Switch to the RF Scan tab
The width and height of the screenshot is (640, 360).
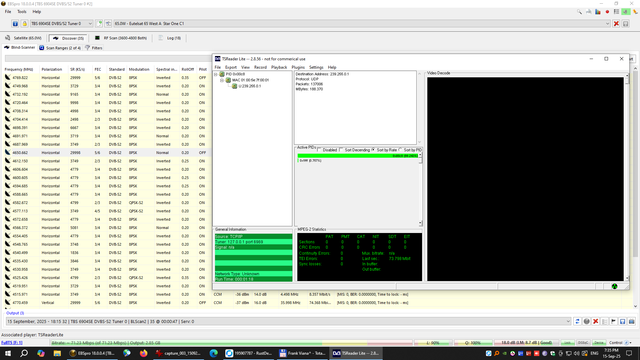tap(121, 38)
